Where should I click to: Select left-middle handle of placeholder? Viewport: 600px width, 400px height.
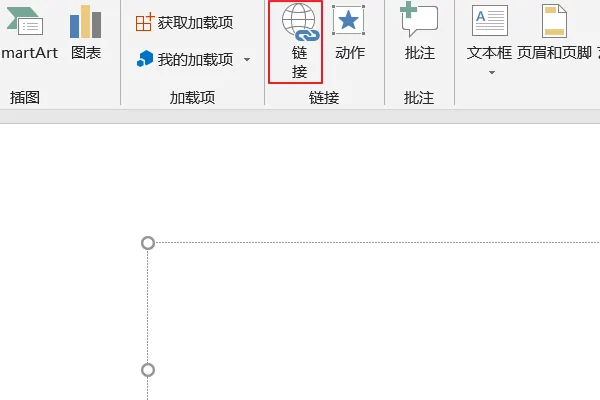(x=148, y=370)
